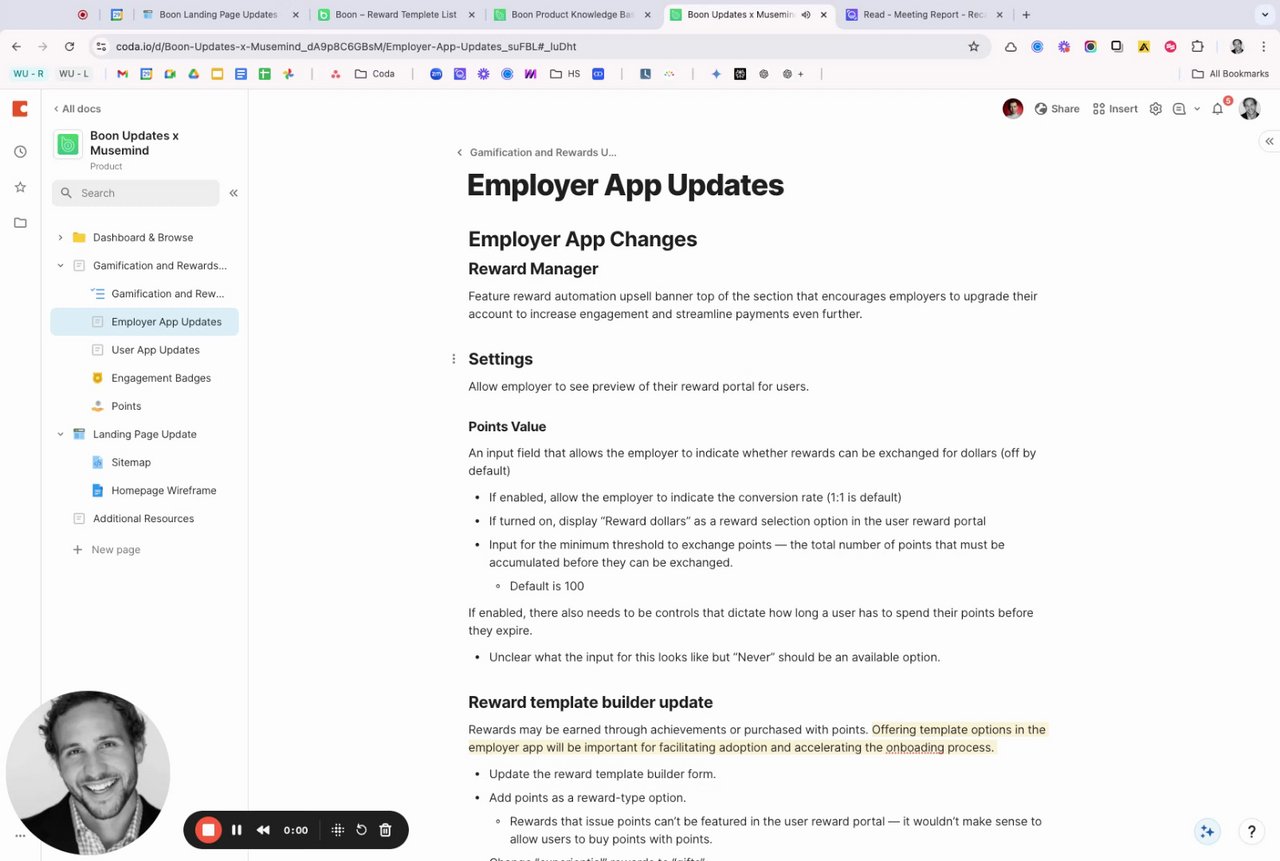Image resolution: width=1280 pixels, height=861 pixels.
Task: Delete the recording with trash icon
Action: click(x=385, y=830)
